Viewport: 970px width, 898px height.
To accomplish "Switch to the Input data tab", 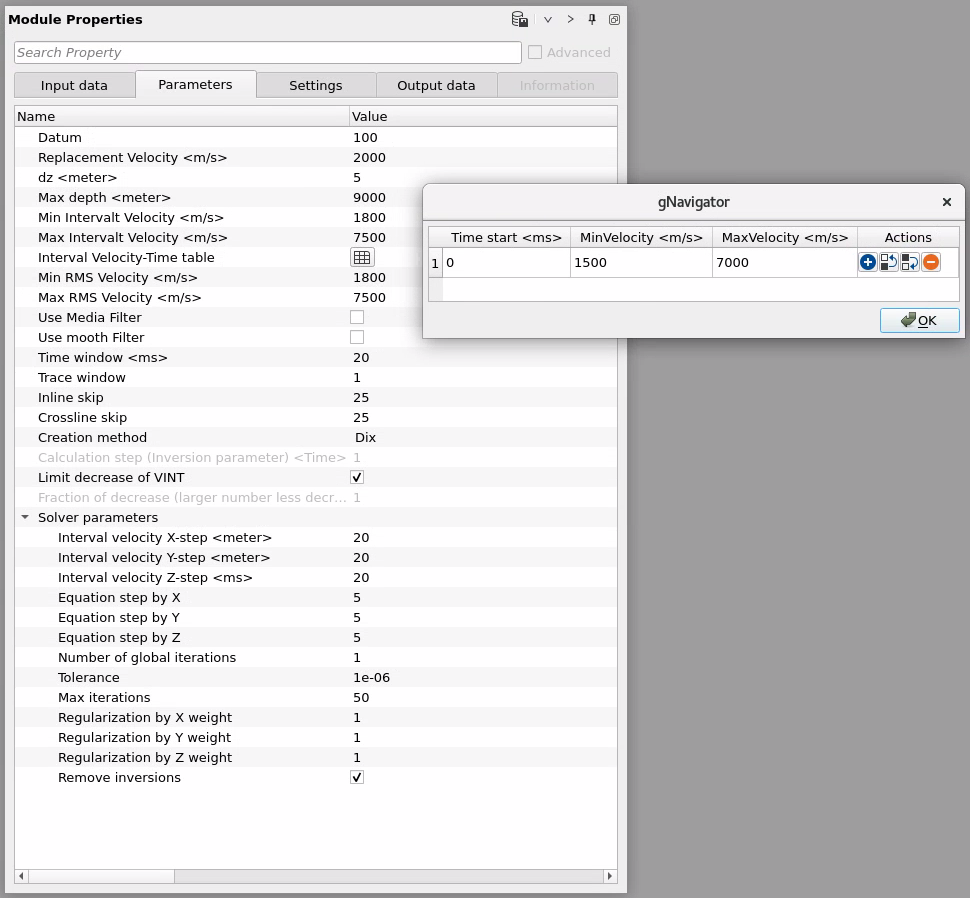I will 74,85.
